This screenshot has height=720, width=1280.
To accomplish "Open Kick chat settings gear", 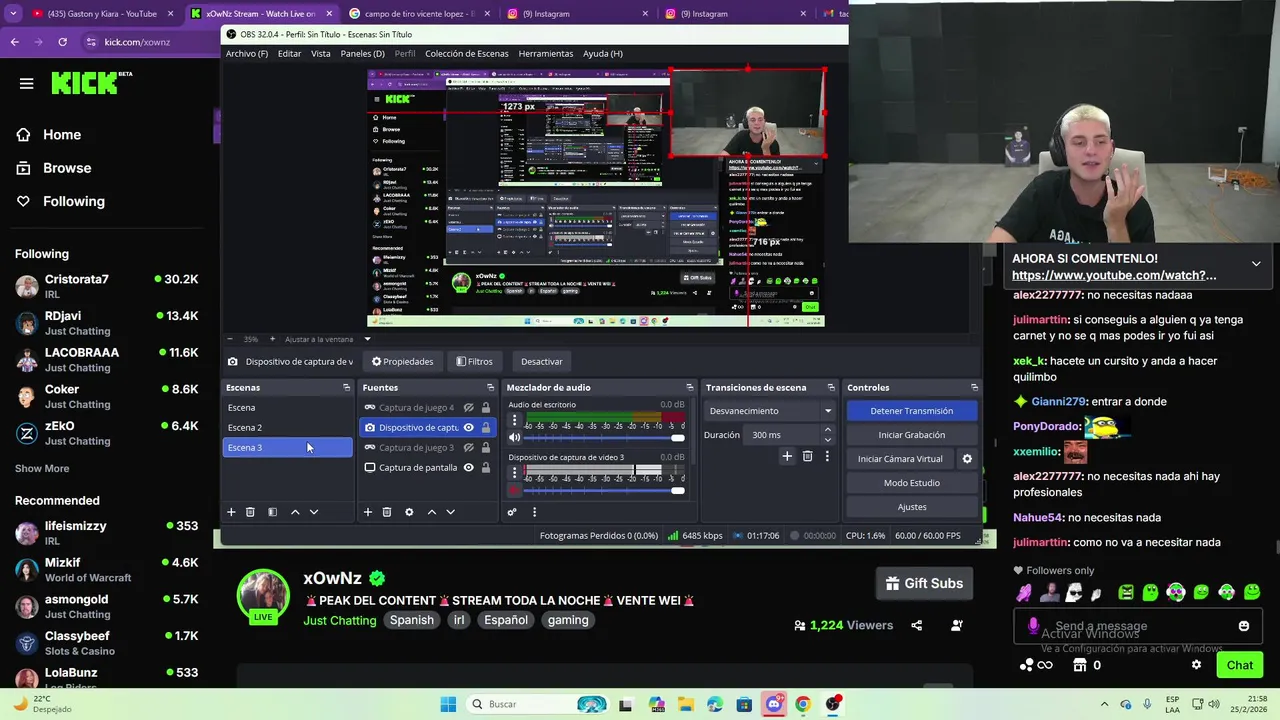I will (1196, 665).
